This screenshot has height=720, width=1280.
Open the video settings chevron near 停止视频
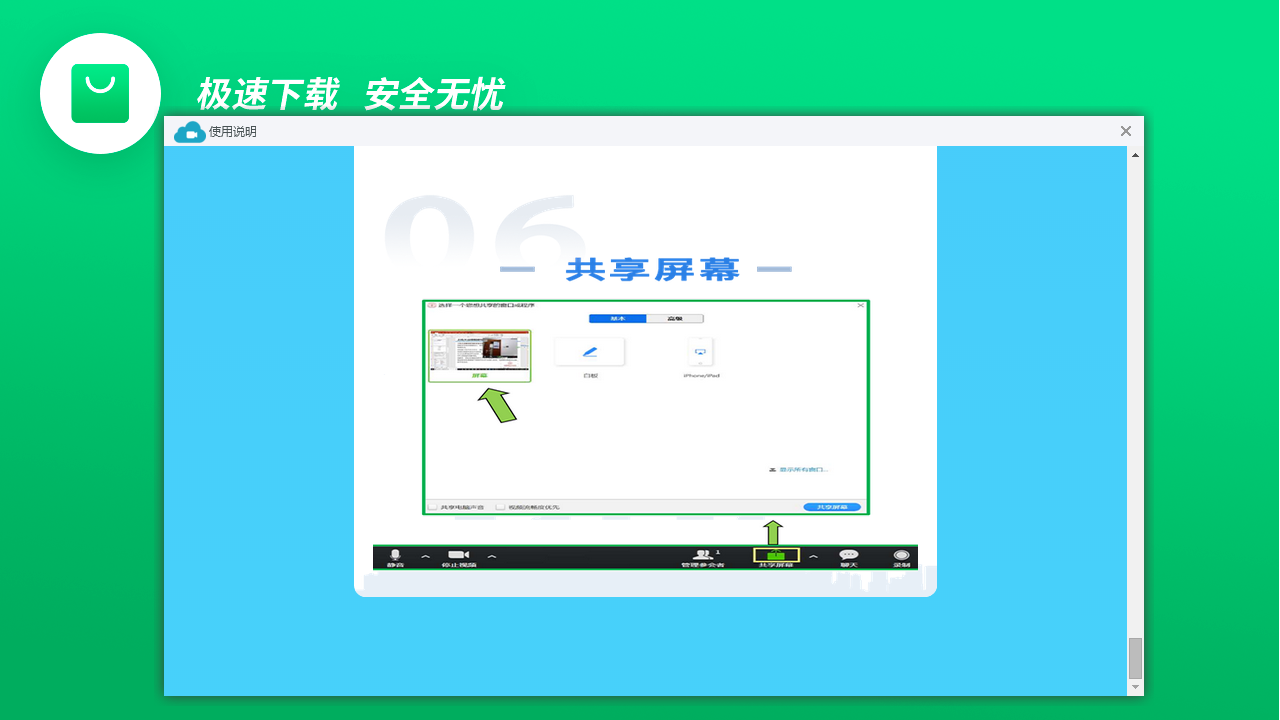coord(490,557)
